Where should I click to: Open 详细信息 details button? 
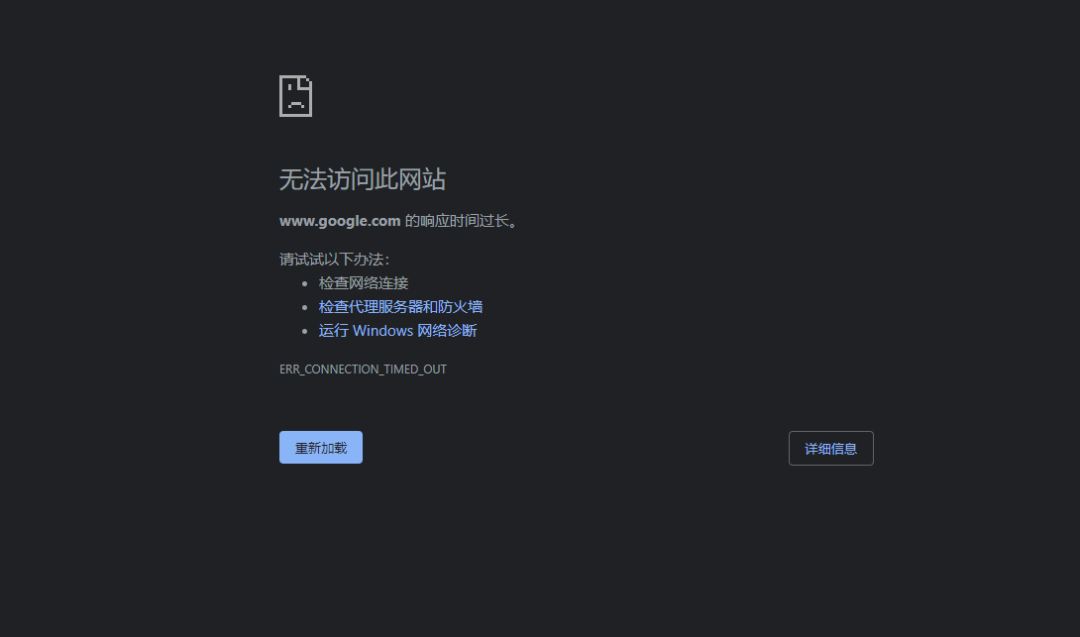pos(831,448)
